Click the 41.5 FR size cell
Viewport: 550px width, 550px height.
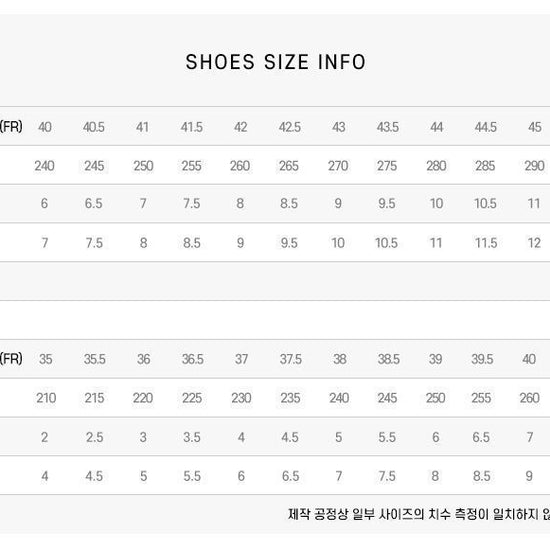tap(192, 127)
